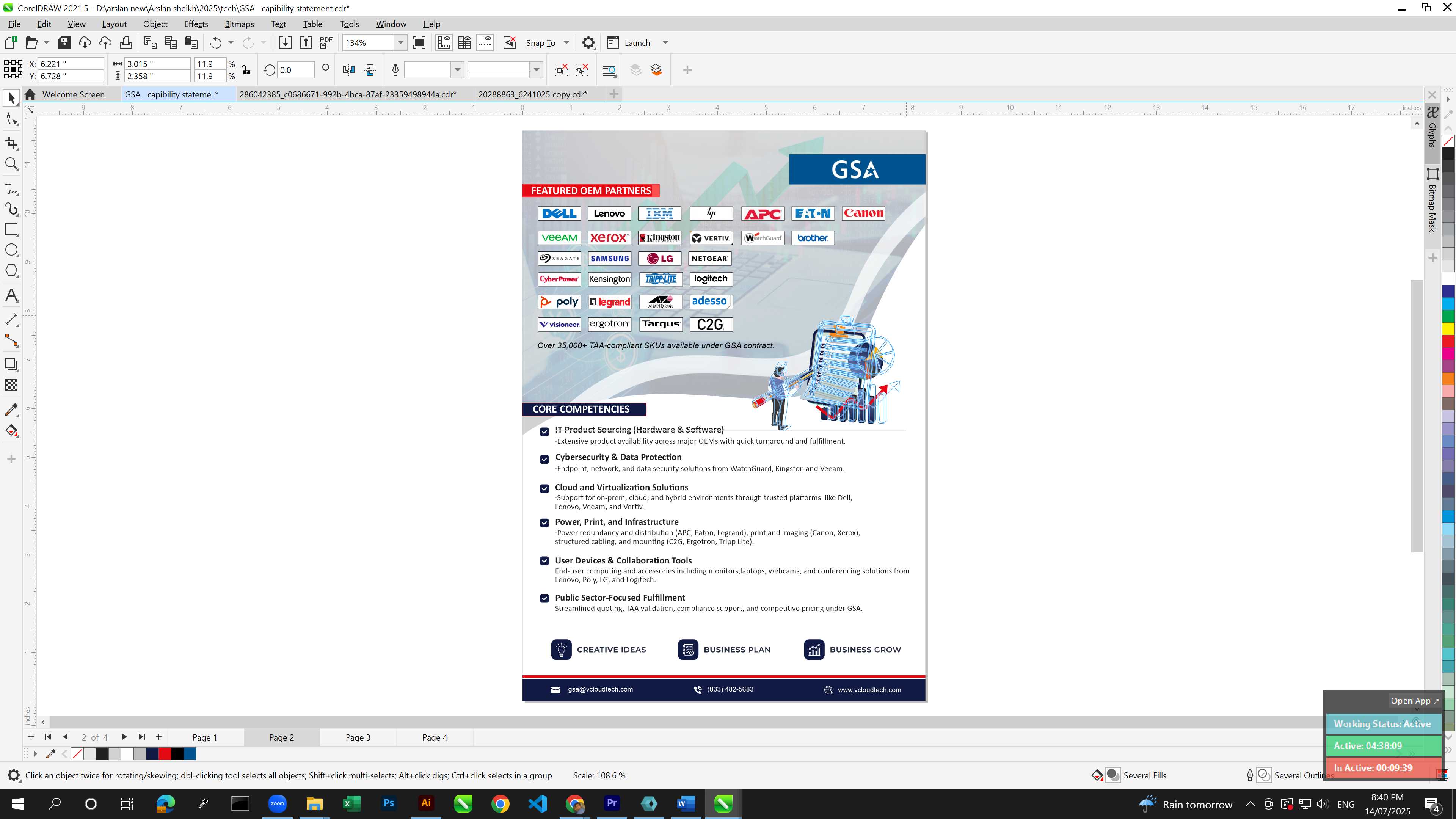The width and height of the screenshot is (1456, 819).
Task: Select the Zoom tool
Action: pos(11,164)
